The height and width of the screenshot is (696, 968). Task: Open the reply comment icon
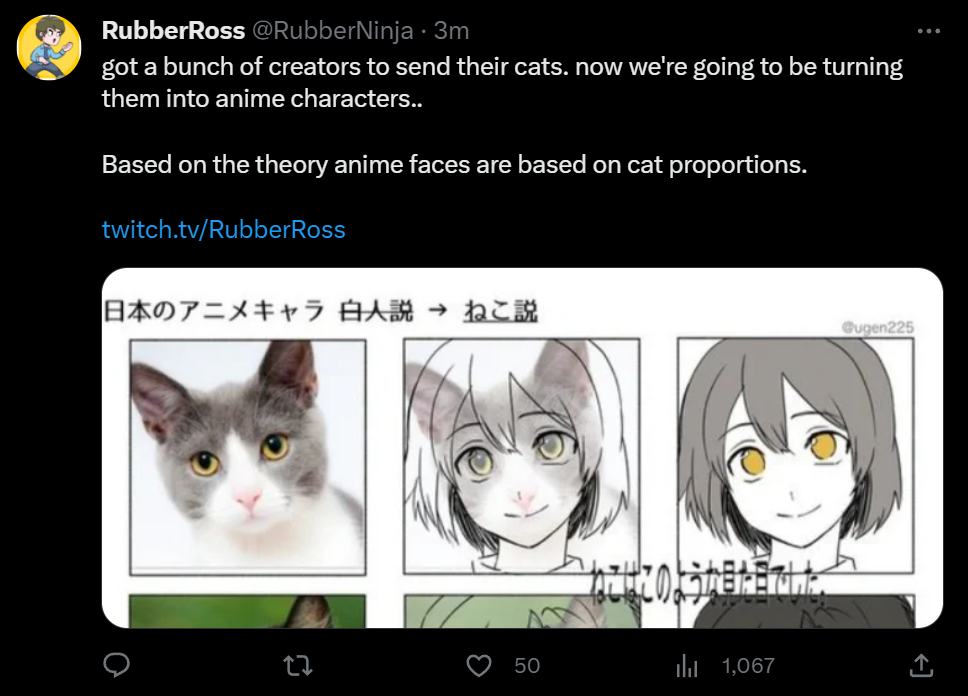pyautogui.click(x=116, y=665)
